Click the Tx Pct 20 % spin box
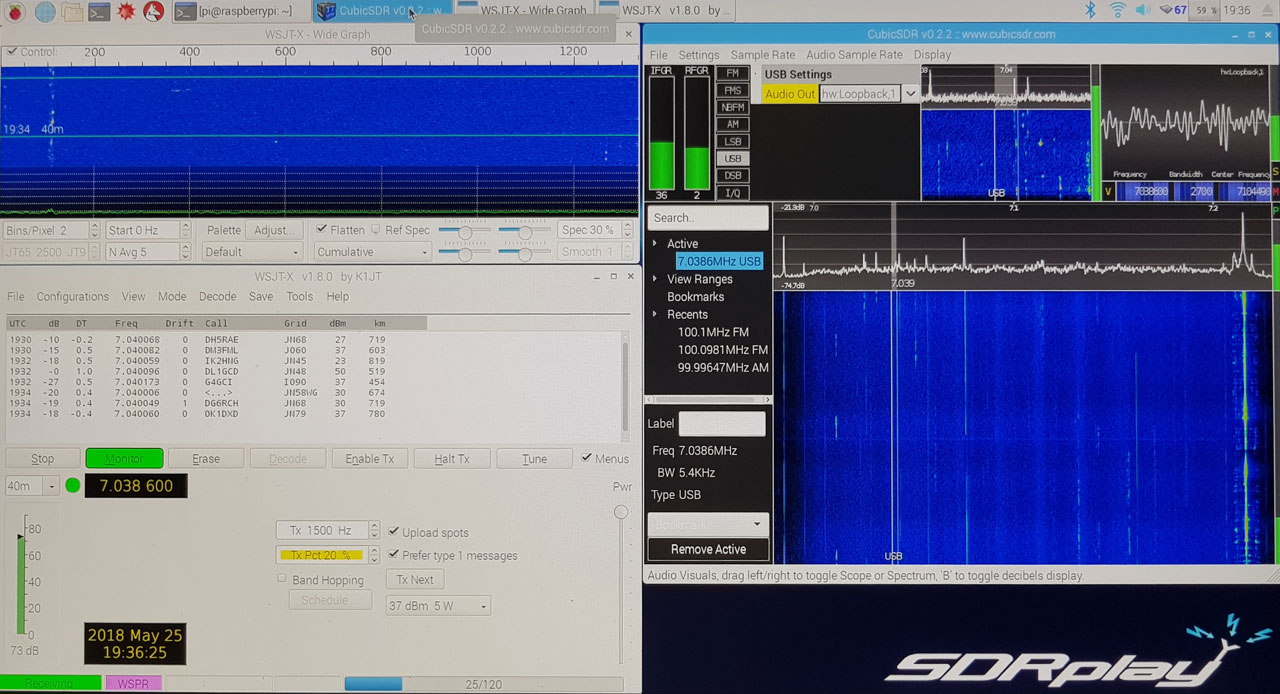The image size is (1280, 694). coord(328,555)
